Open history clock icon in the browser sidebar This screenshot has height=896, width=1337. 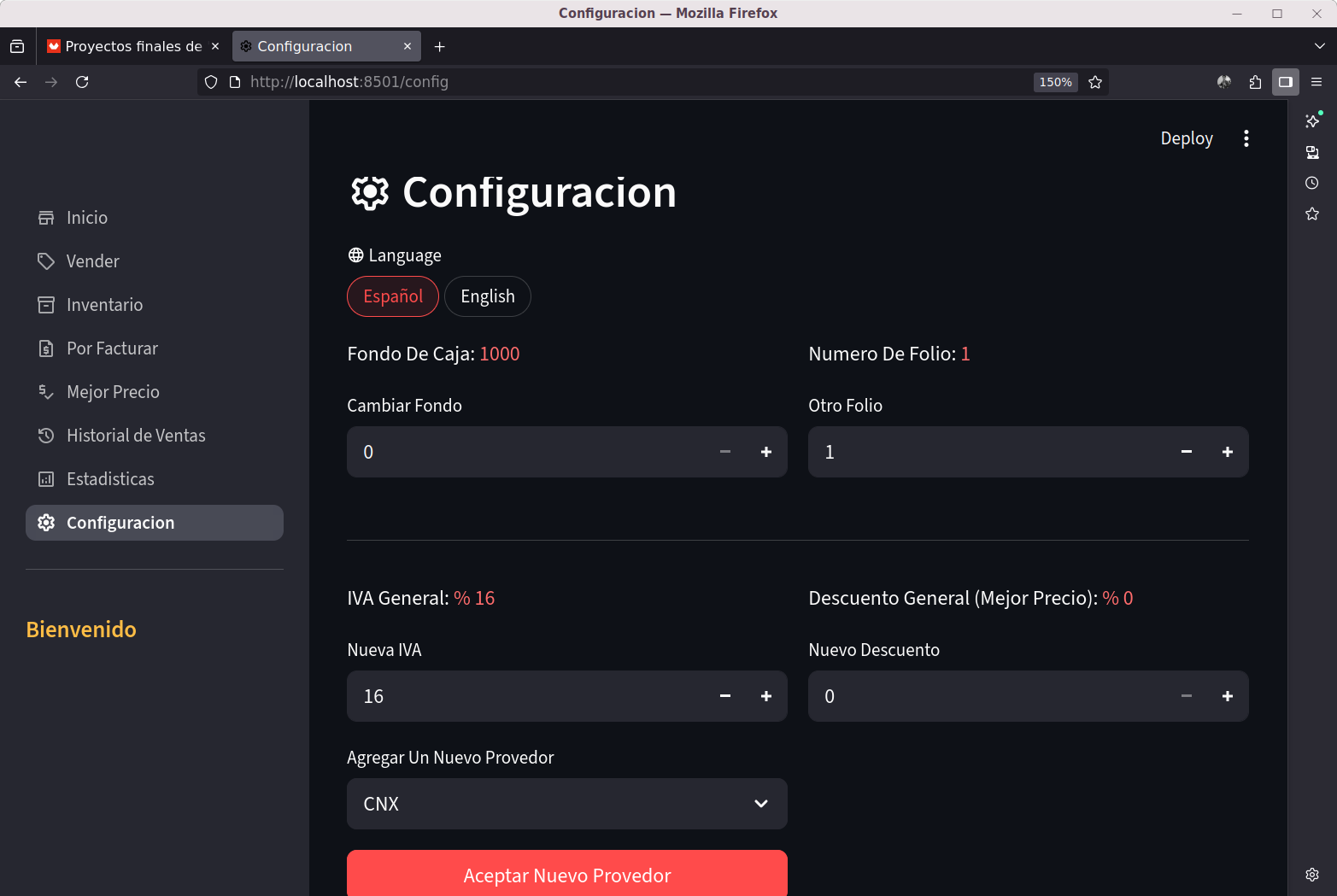click(x=1311, y=183)
